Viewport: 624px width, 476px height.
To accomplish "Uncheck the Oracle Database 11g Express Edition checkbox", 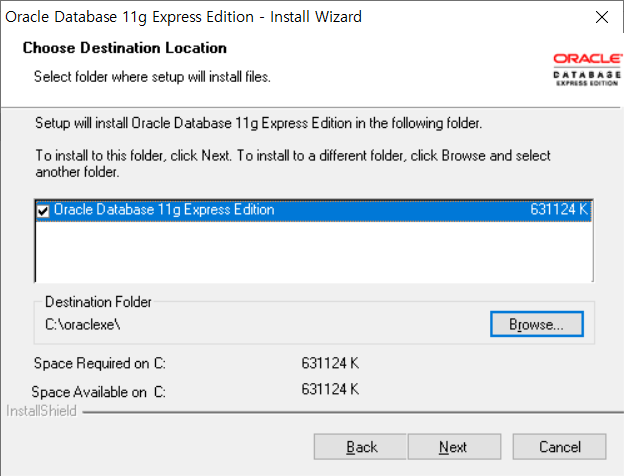I will [x=43, y=211].
